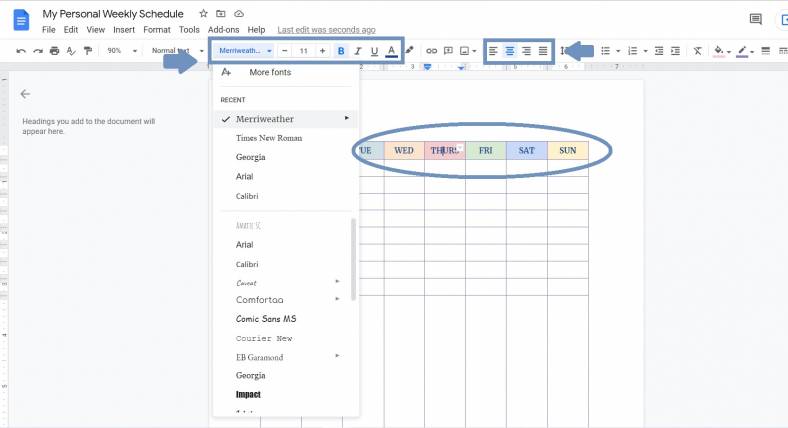Click the Redo icon
The width and height of the screenshot is (788, 428).
coord(38,51)
